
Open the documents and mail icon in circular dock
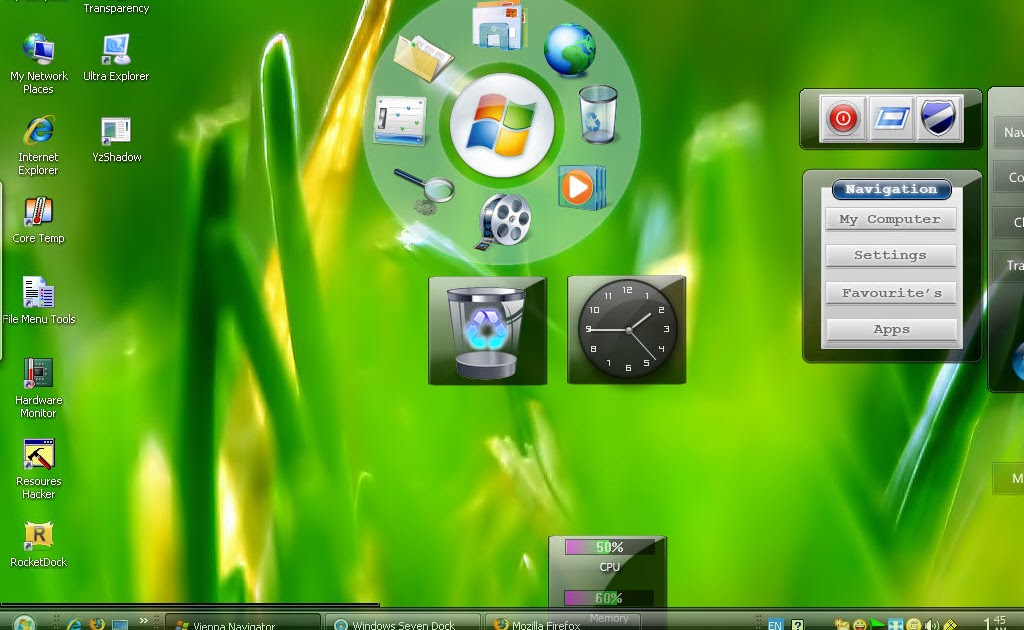[498, 25]
